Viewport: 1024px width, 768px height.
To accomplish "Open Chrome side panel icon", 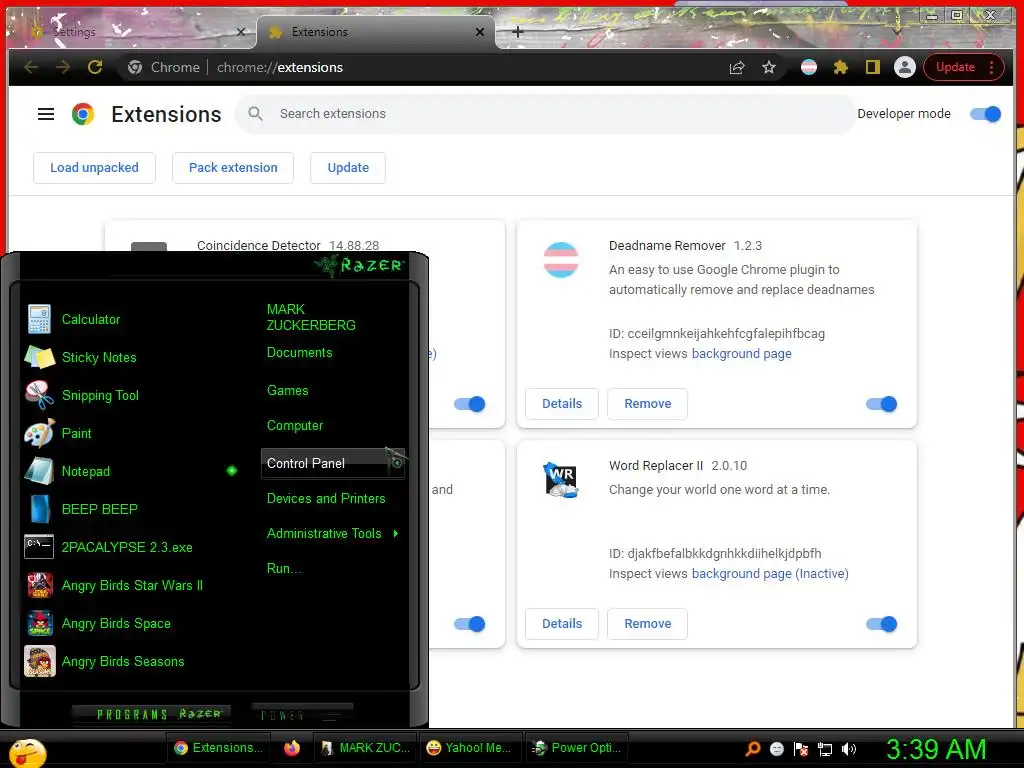I will tap(872, 67).
